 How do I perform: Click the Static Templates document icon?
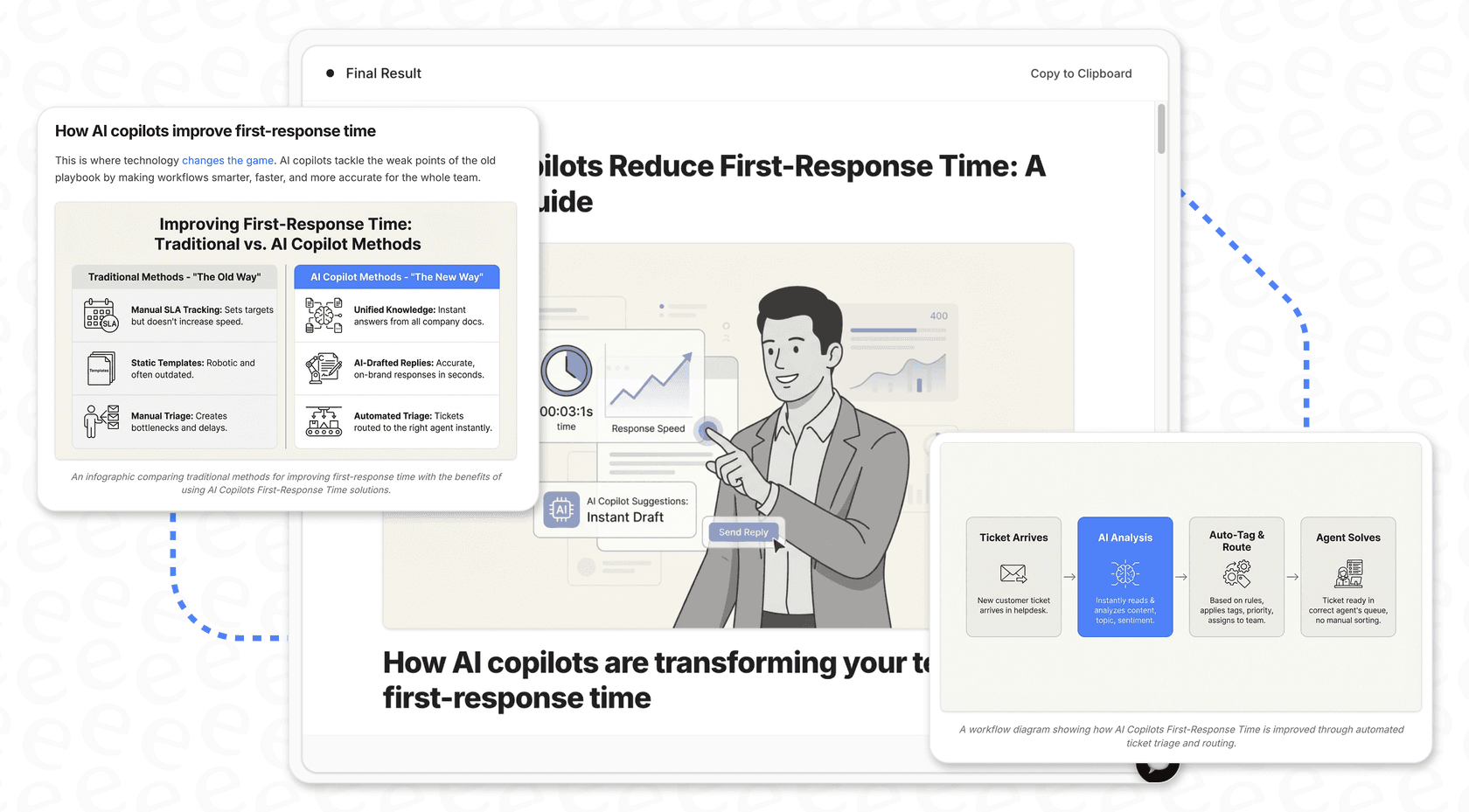tap(101, 369)
